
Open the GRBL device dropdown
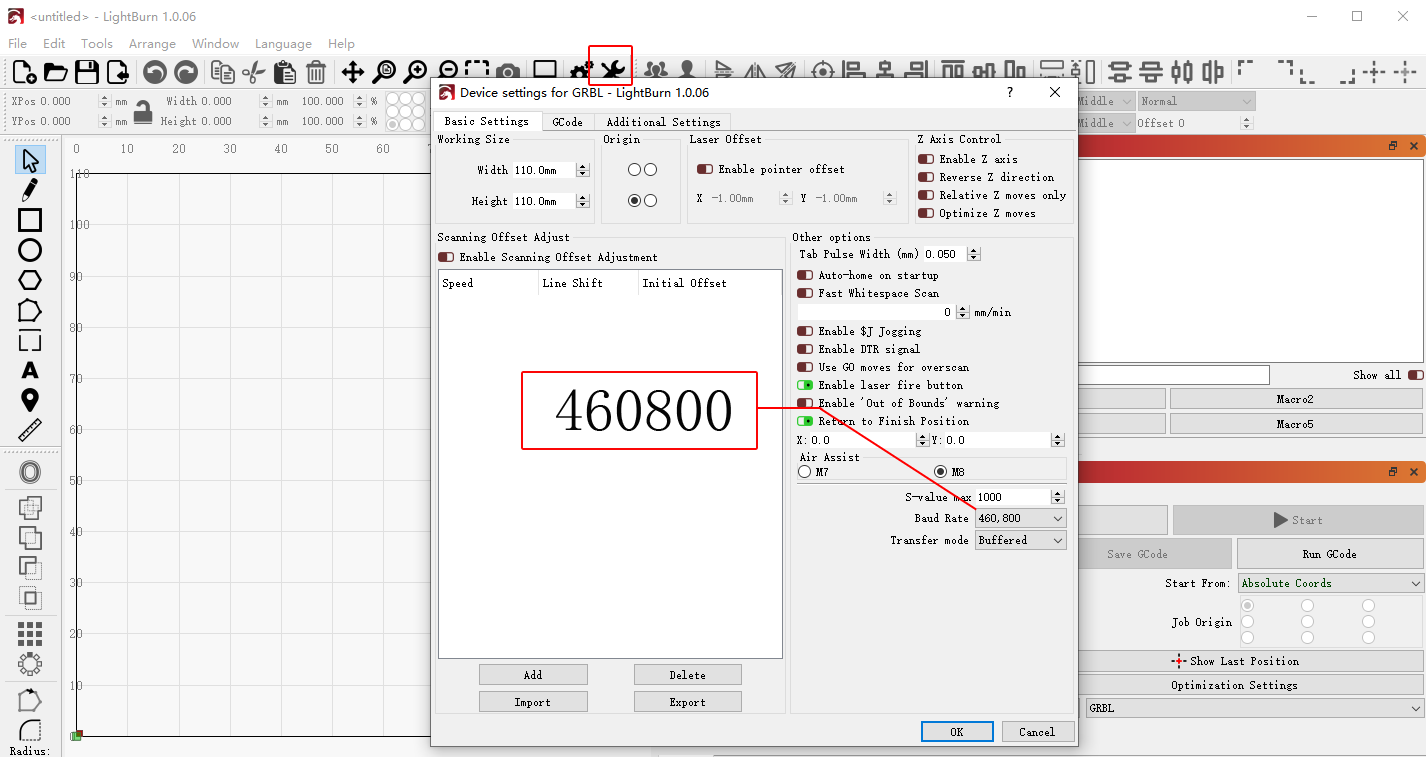click(x=1255, y=708)
